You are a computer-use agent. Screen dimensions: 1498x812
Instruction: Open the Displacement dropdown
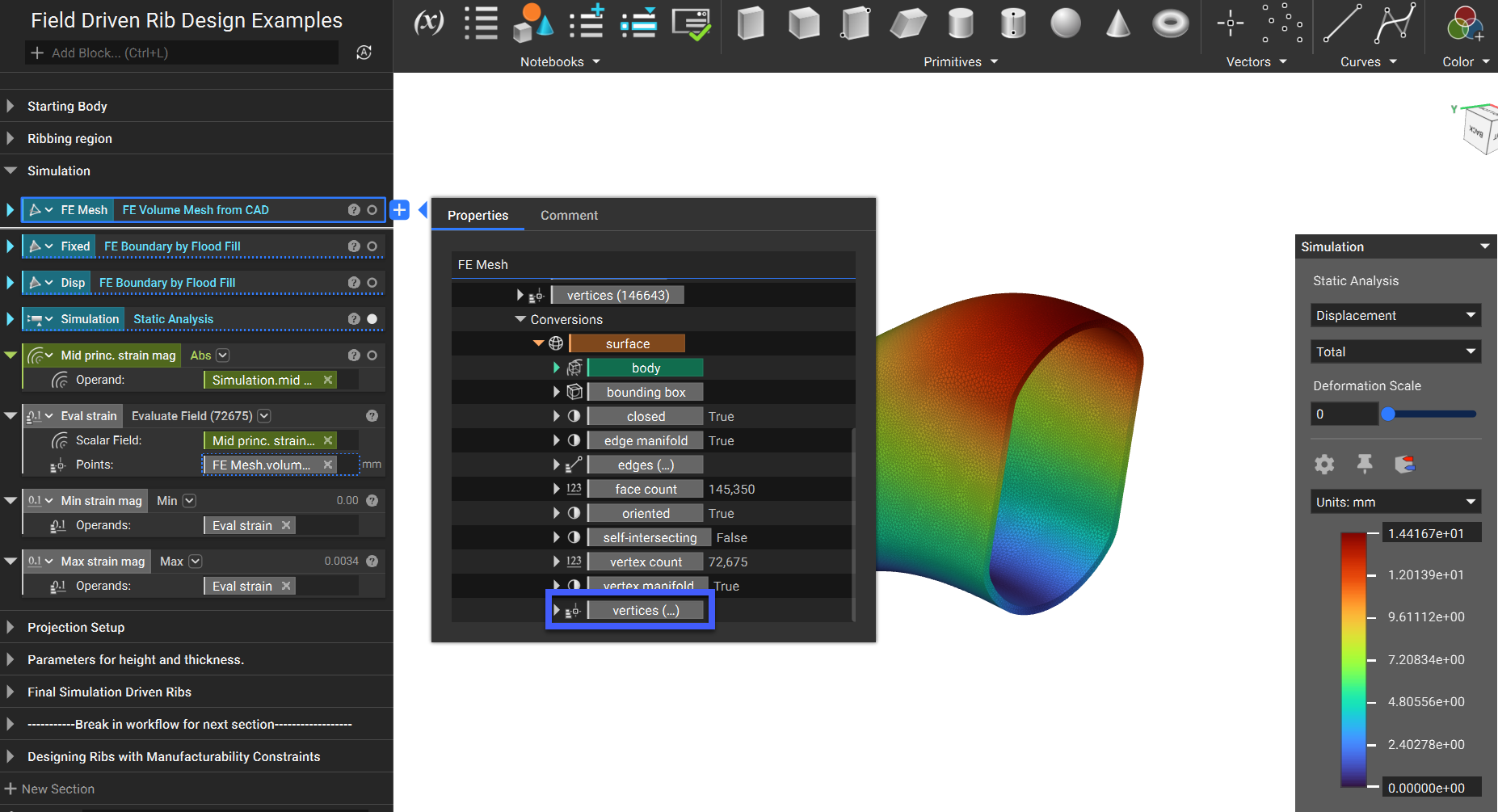(x=1395, y=315)
